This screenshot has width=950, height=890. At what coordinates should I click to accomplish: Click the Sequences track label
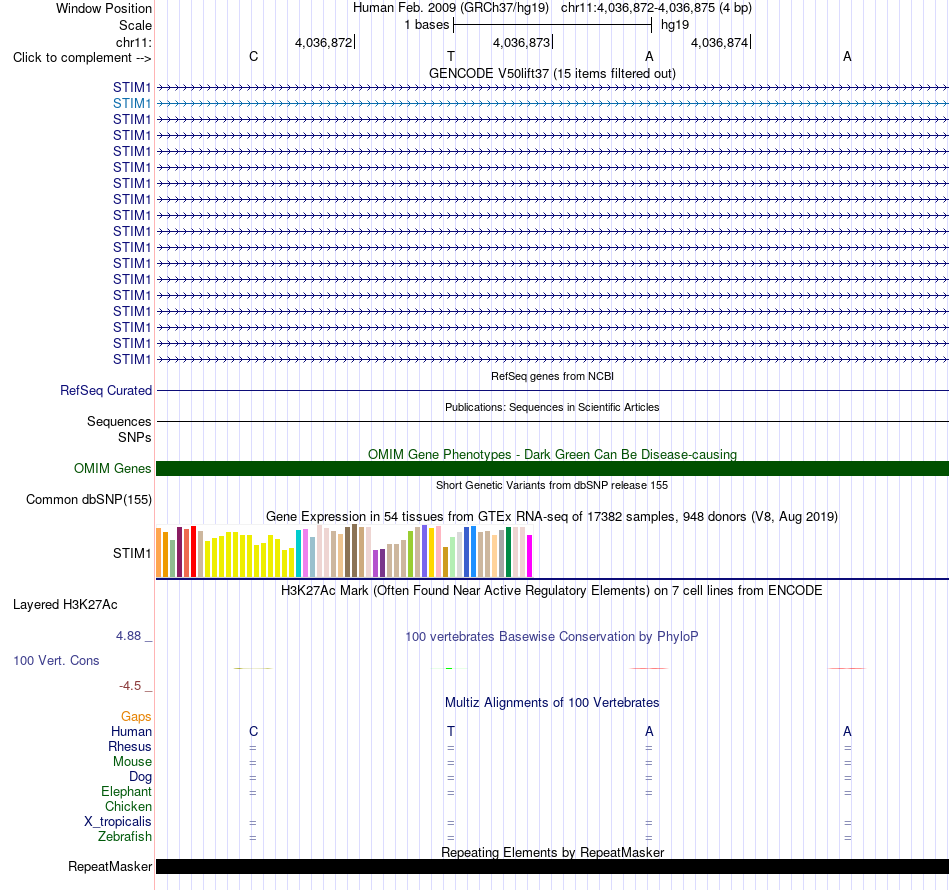click(119, 421)
